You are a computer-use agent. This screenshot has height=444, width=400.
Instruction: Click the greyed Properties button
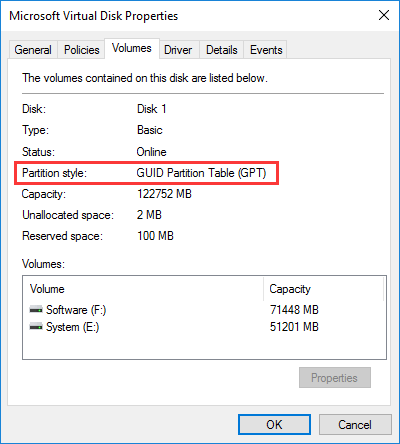[335, 378]
